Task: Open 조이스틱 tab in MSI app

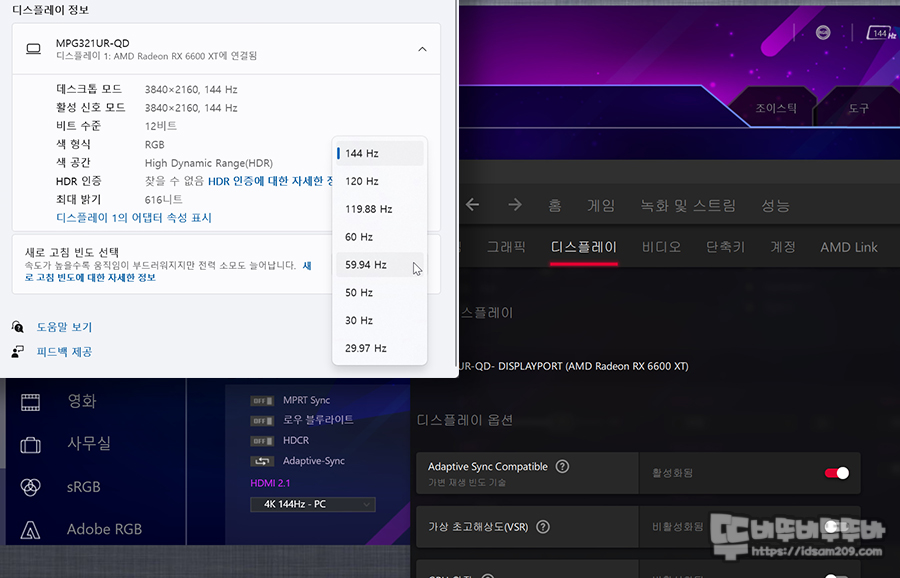Action: (x=775, y=108)
